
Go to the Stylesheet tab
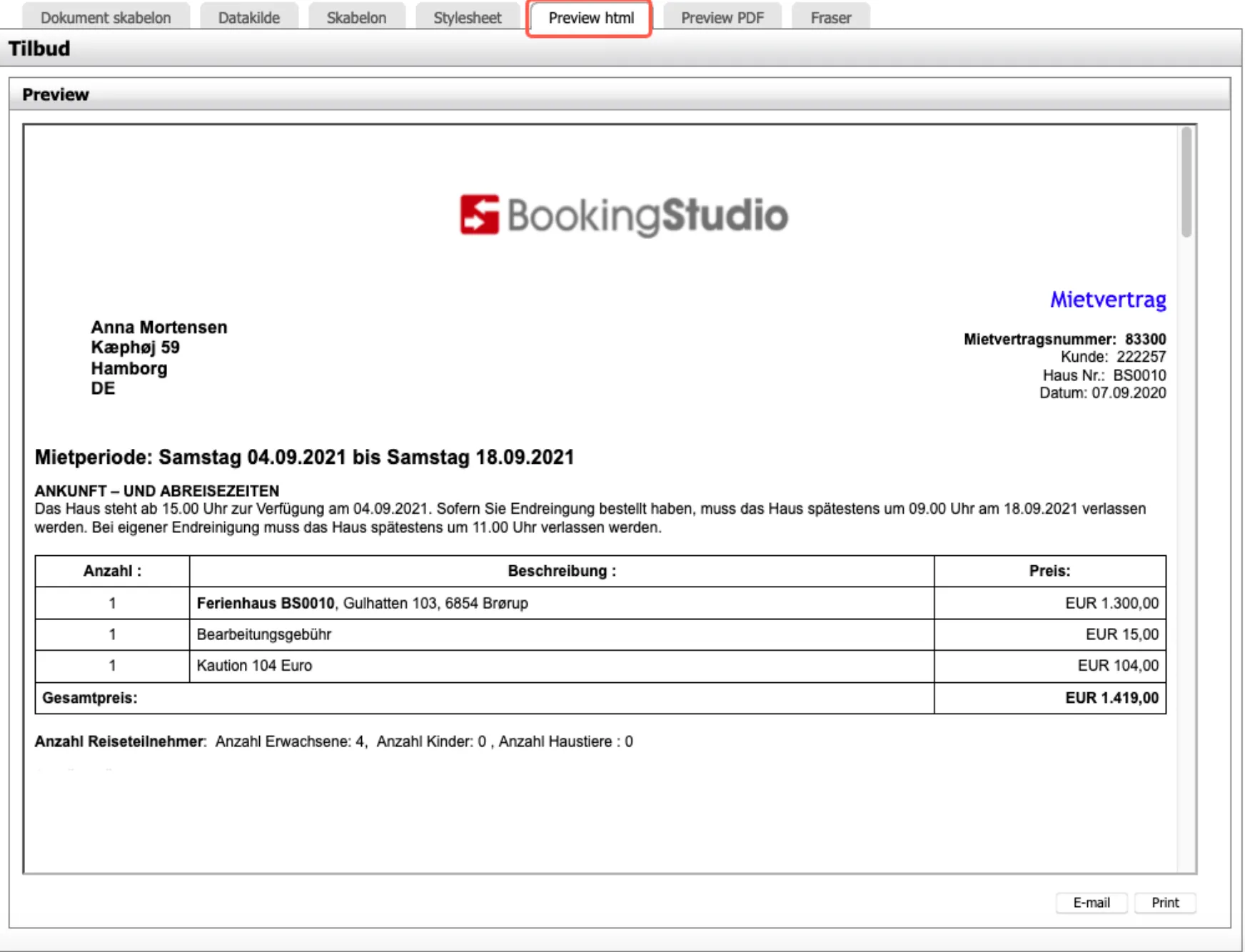click(467, 18)
